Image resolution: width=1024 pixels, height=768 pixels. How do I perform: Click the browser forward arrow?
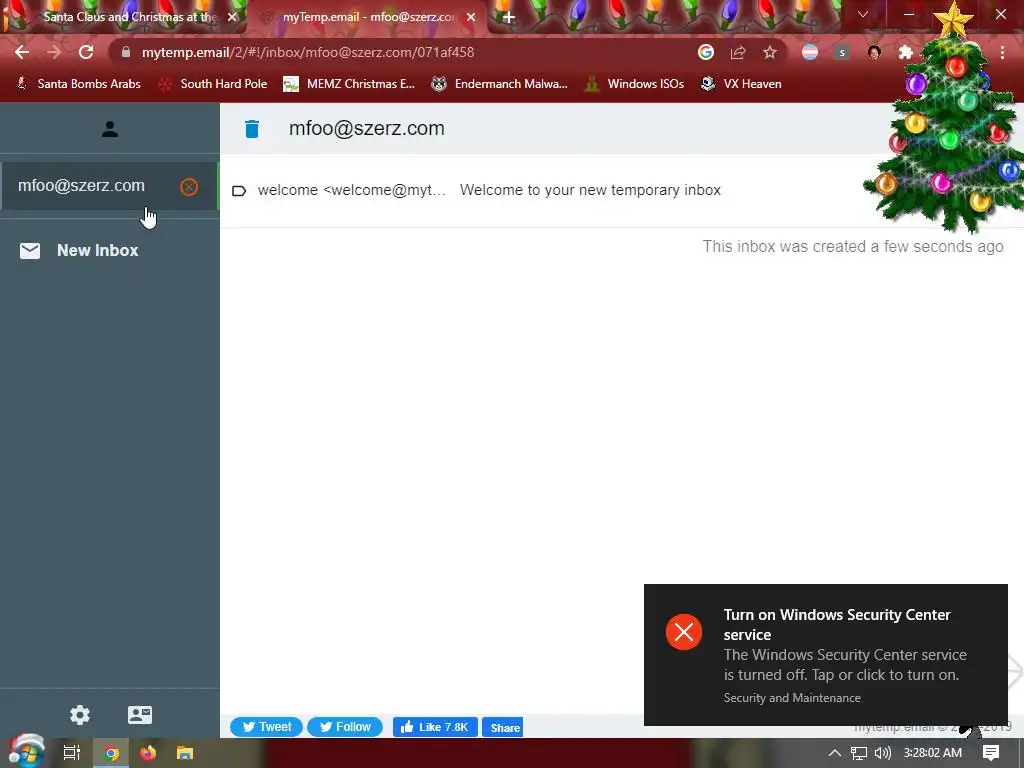(54, 52)
